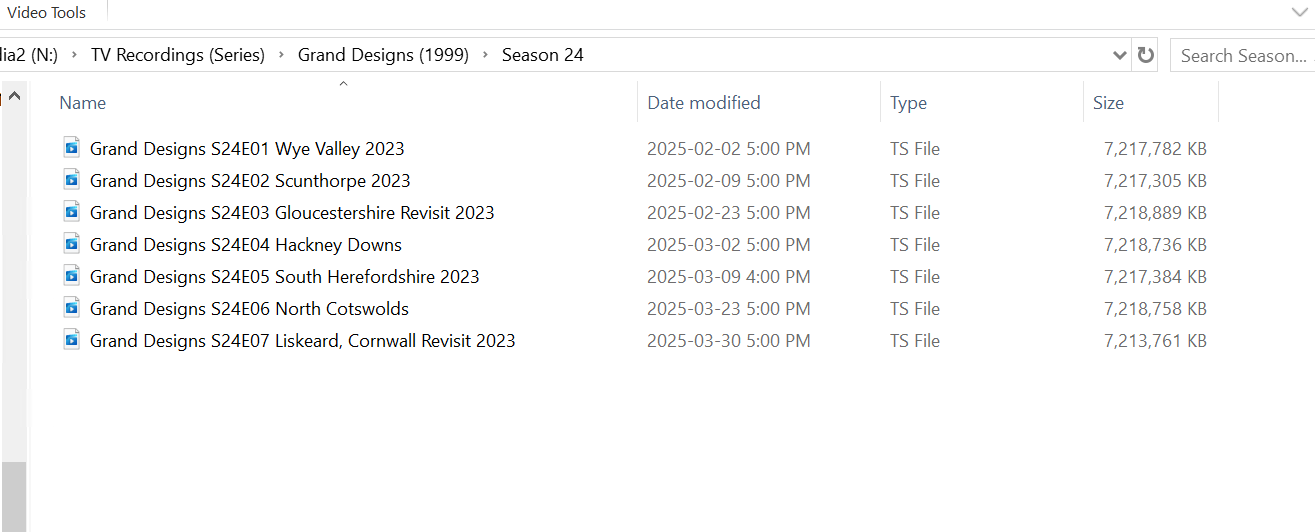Sort files by the Size column

point(1108,103)
